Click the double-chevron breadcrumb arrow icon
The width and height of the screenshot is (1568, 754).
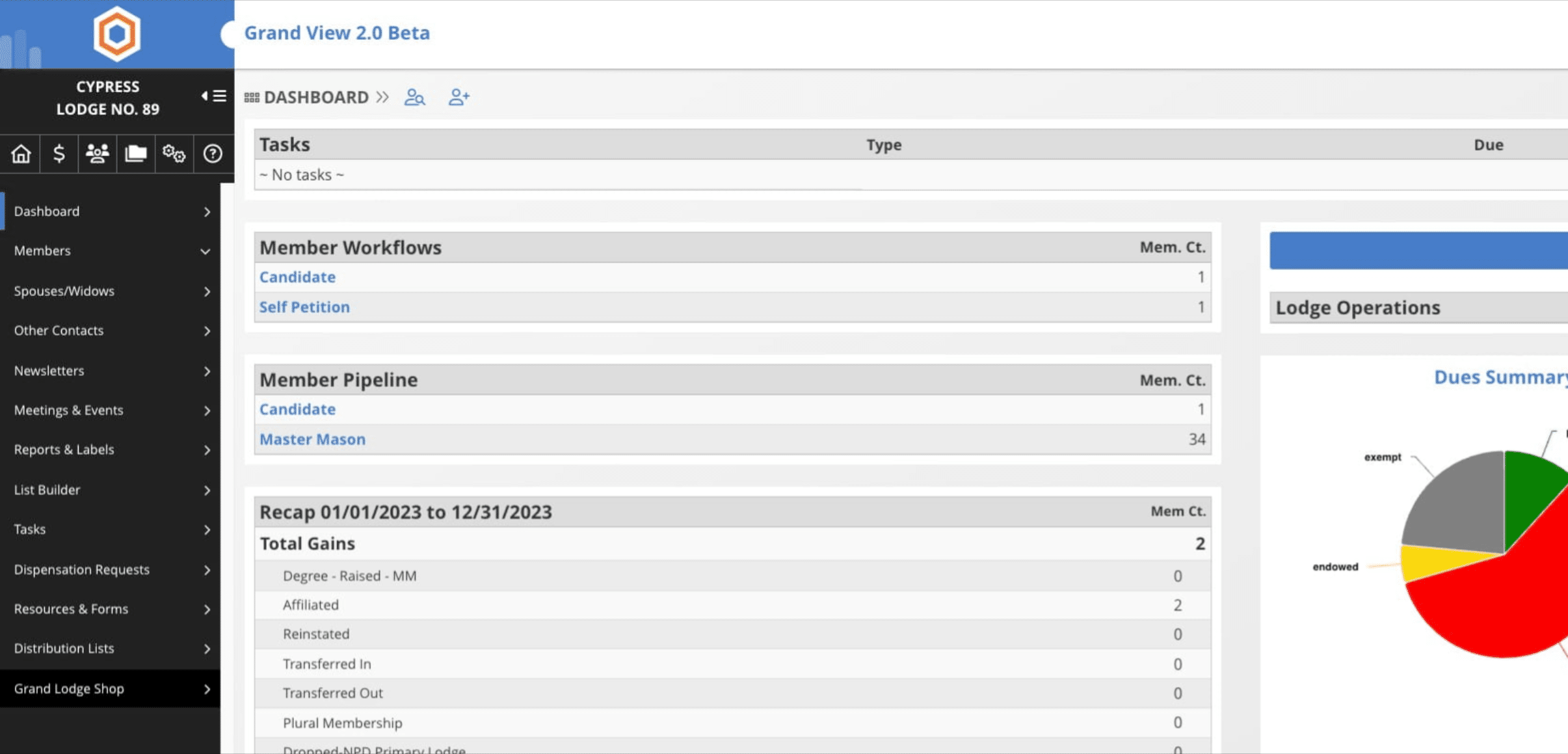click(x=382, y=98)
